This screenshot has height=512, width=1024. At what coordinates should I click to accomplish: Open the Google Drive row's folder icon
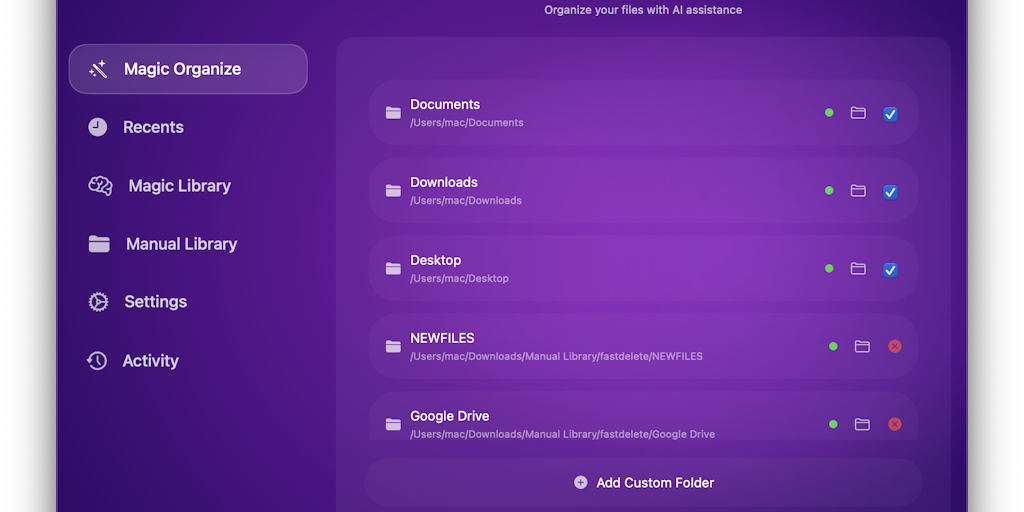click(862, 425)
